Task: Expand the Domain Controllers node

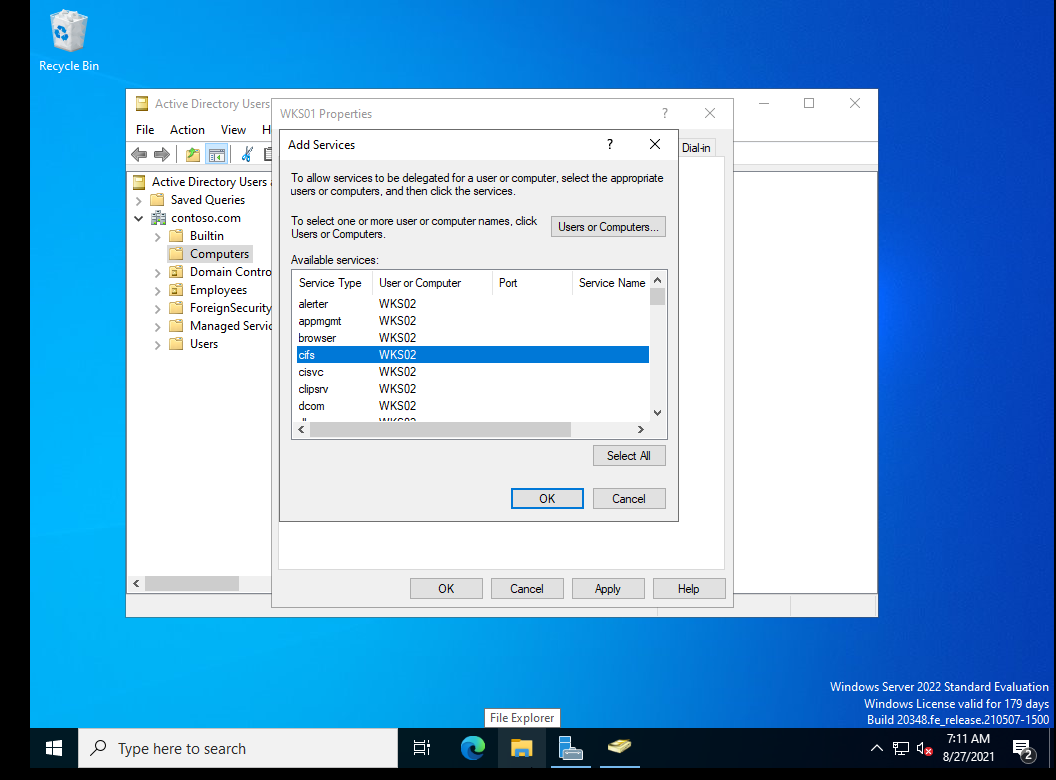Action: coord(158,273)
